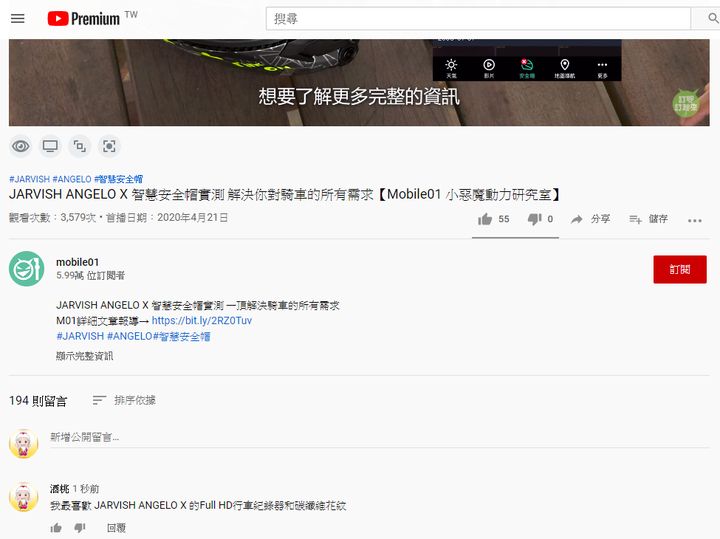
Task: Switch to theater monitor mode icon
Action: tap(50, 146)
